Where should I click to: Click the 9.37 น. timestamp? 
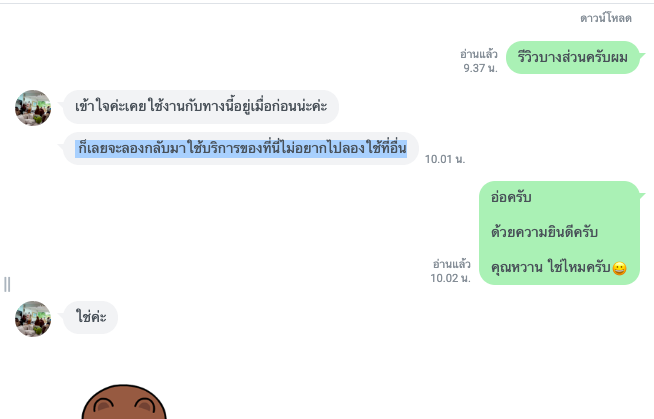pos(480,68)
